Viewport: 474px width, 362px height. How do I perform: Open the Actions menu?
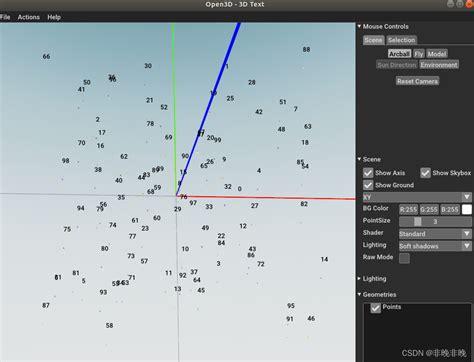click(x=29, y=17)
